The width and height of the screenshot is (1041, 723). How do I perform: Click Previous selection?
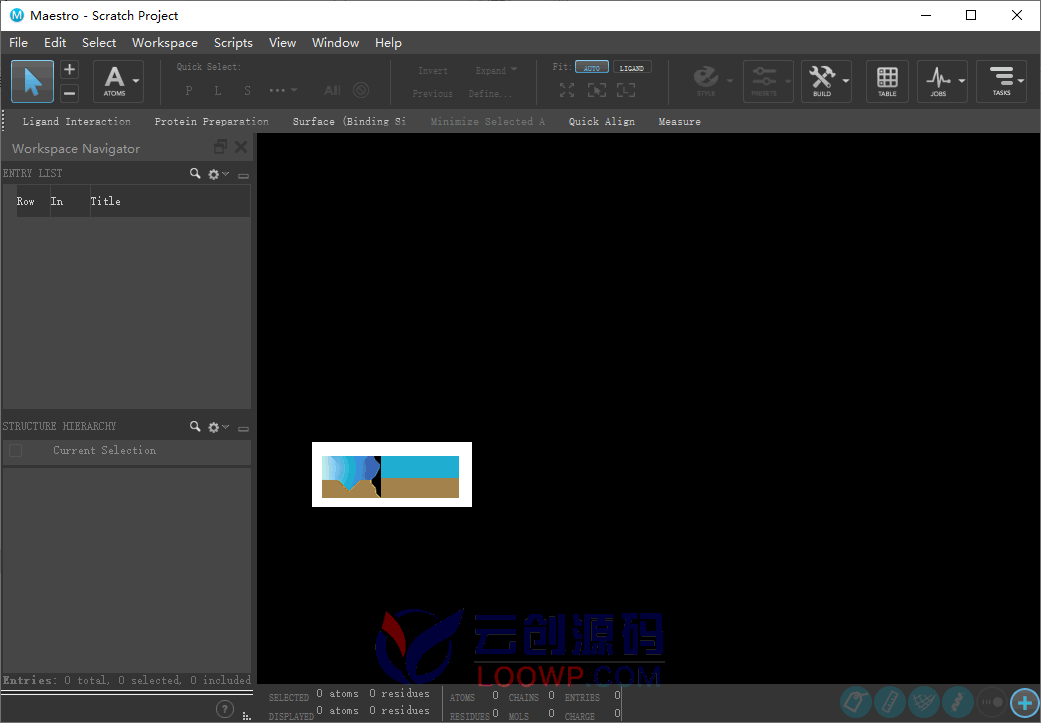[x=432, y=94]
